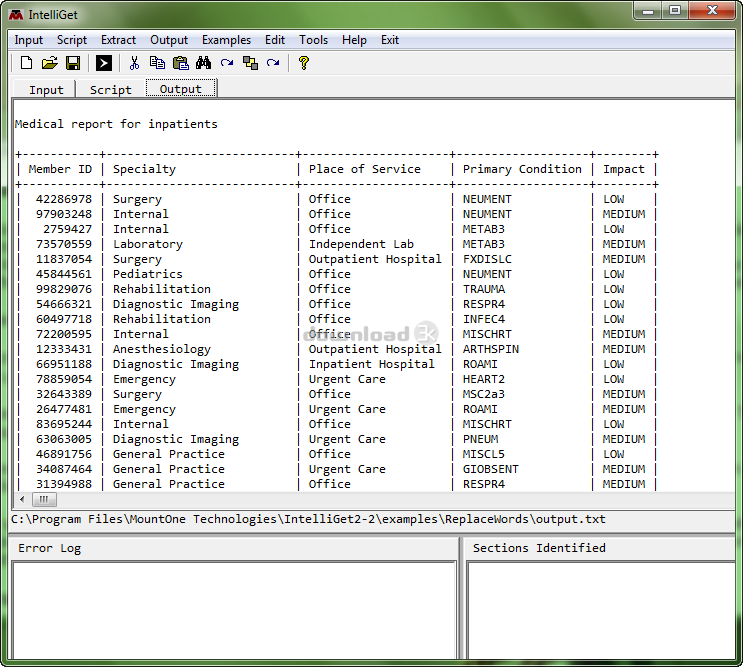743x667 pixels.
Task: Click the 'Laboratory' specialty cell
Action: [147, 244]
